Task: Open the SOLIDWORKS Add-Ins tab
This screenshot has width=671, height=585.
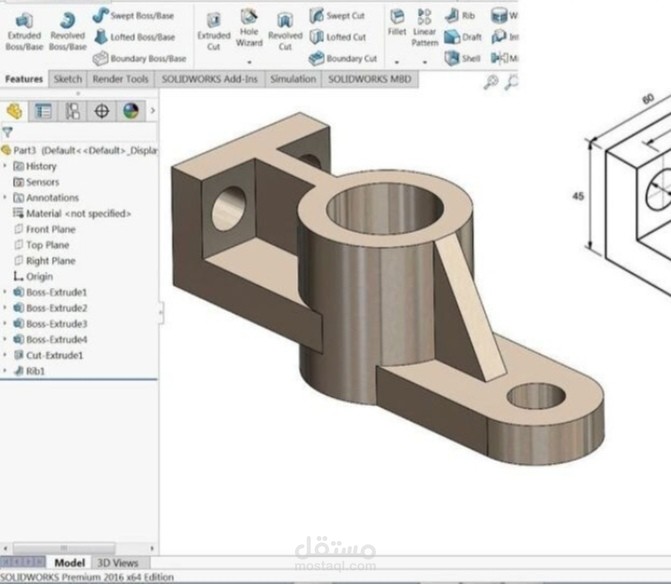Action: pos(210,79)
